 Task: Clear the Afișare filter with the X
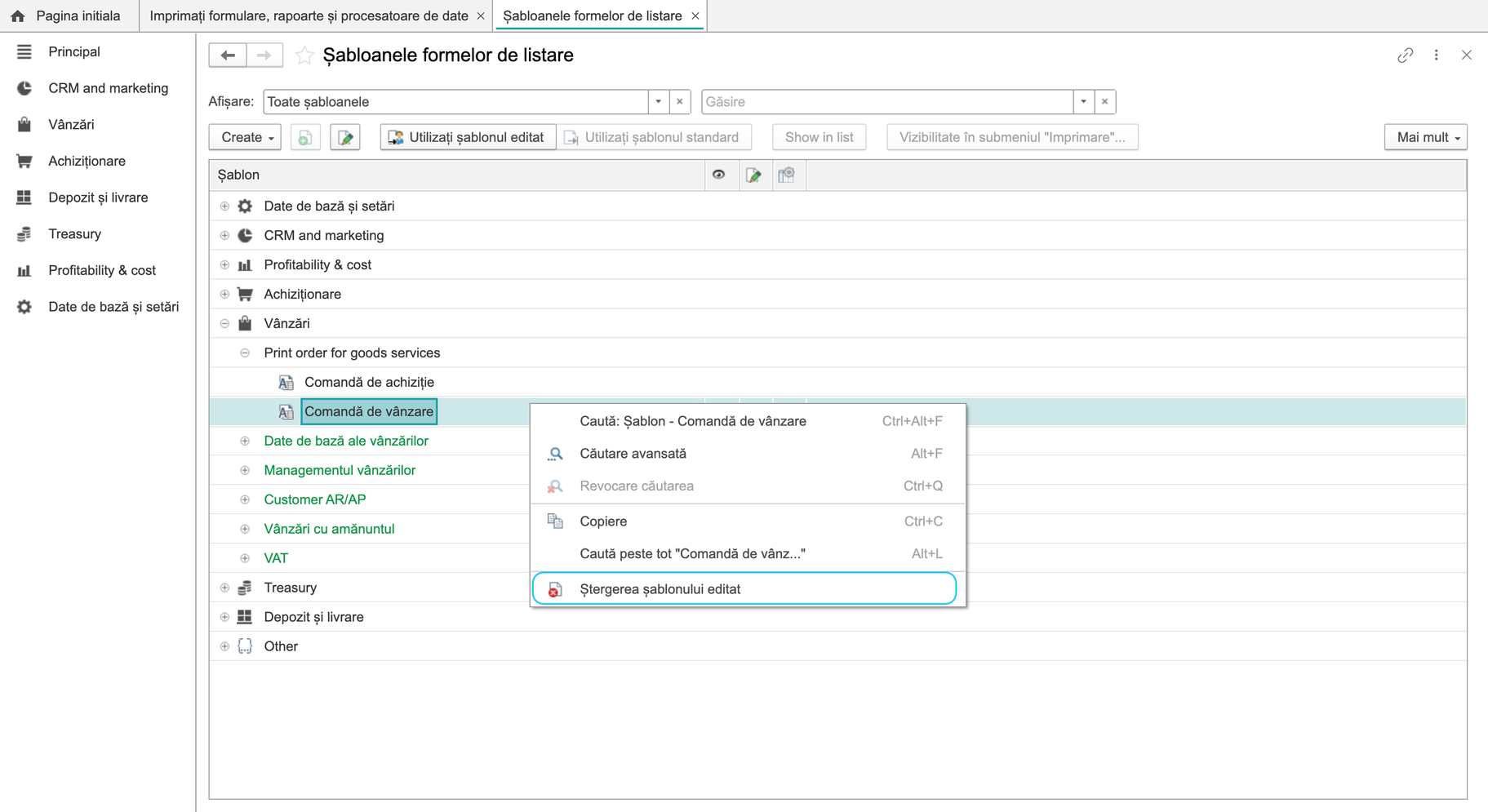click(680, 102)
